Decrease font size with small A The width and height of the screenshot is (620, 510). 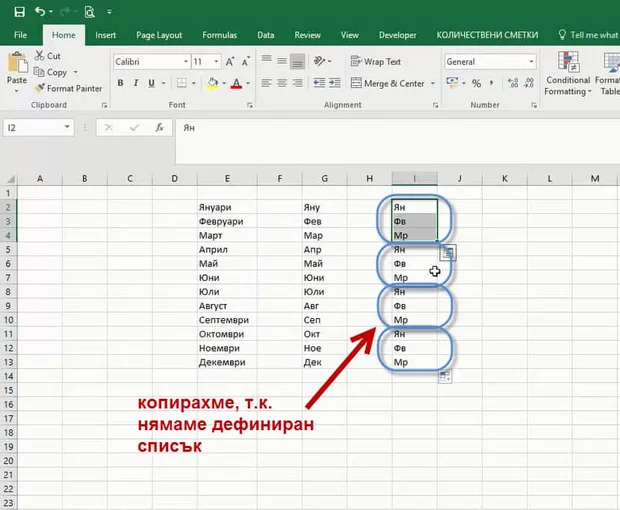click(x=246, y=62)
